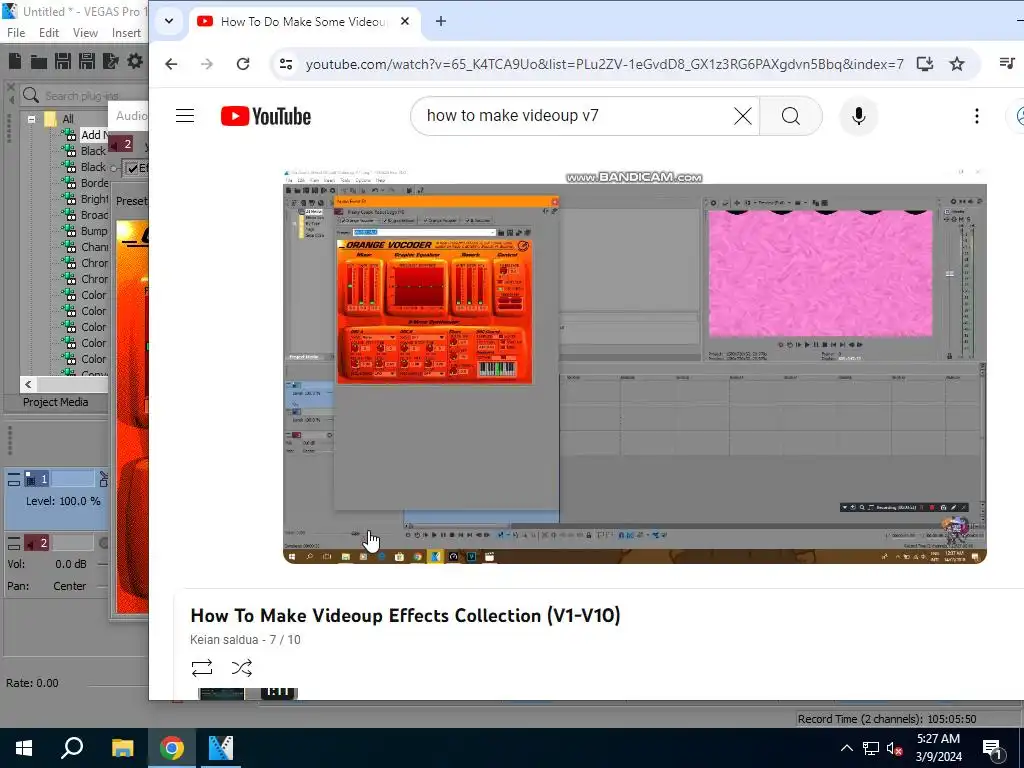Click the Render As icon in VEGAS toolbar
The width and height of the screenshot is (1024, 768).
pos(111,61)
